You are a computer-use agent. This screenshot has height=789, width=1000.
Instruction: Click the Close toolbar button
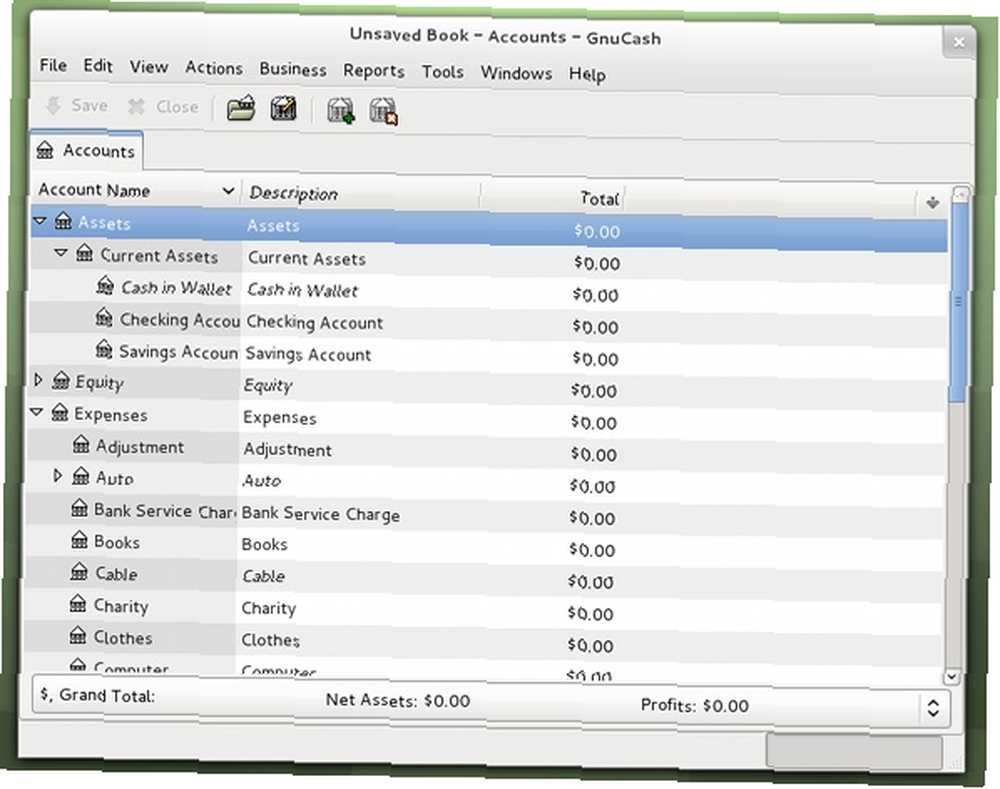point(163,107)
